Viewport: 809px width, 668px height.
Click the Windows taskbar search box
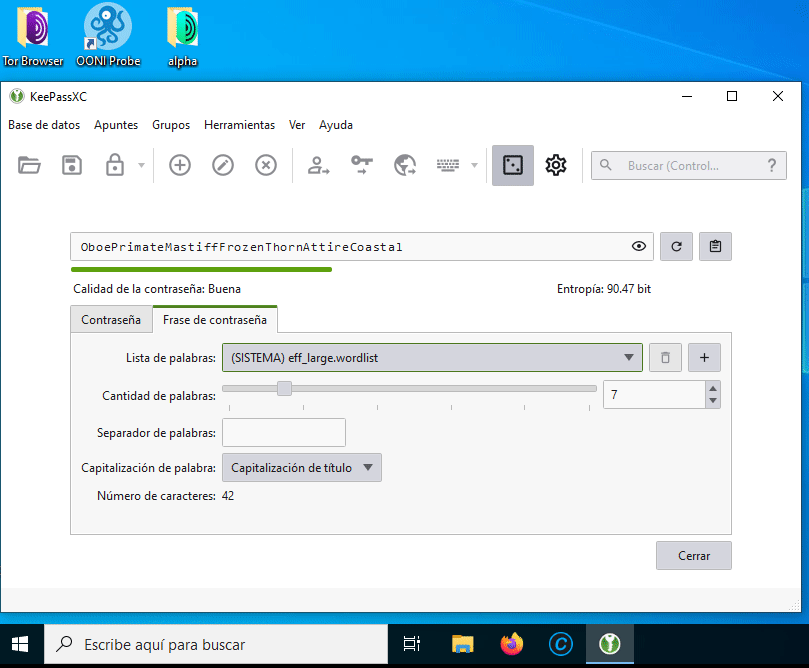coord(216,644)
